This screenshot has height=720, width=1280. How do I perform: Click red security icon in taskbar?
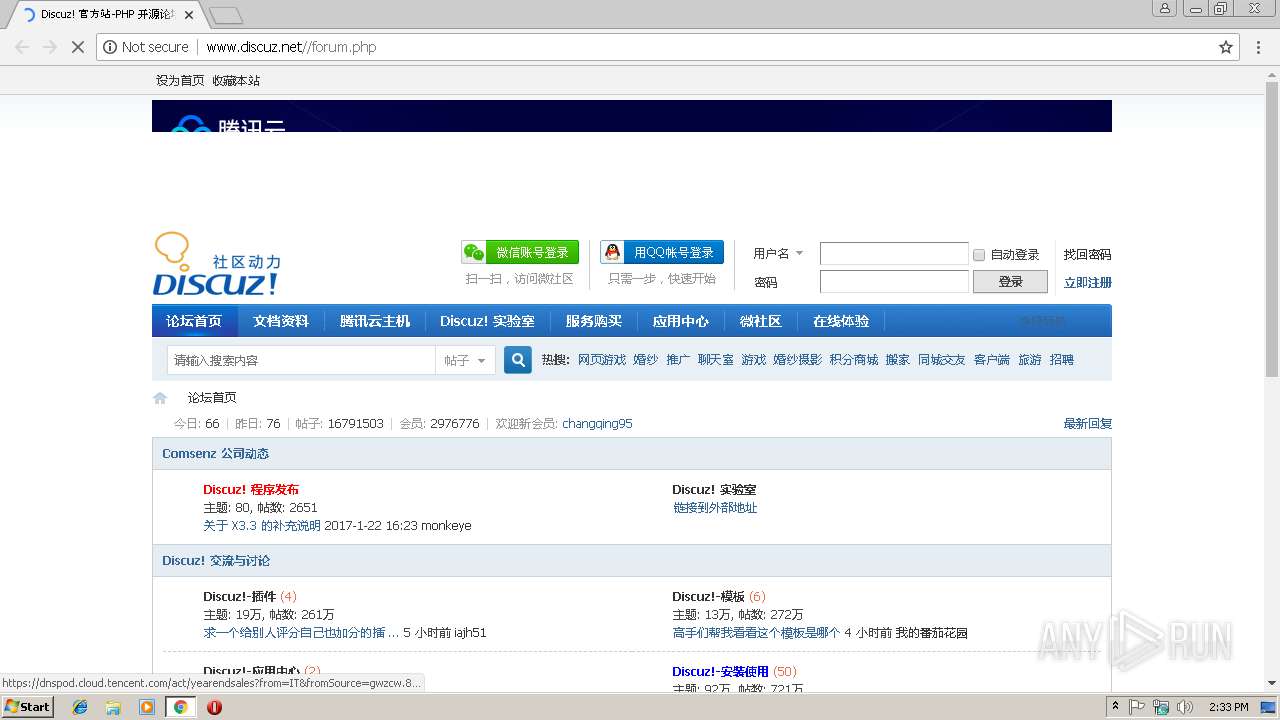[x=214, y=707]
